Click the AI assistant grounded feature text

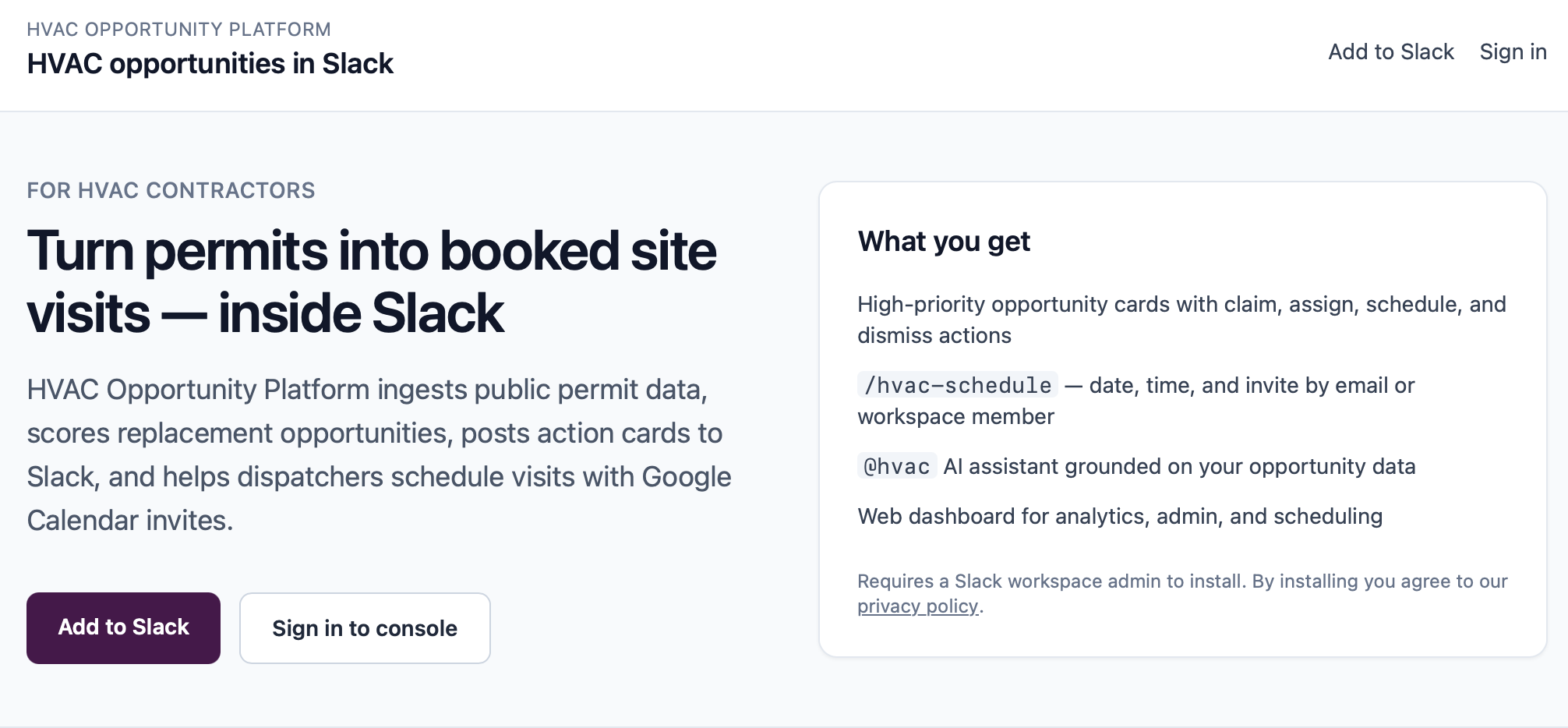[x=1179, y=466]
